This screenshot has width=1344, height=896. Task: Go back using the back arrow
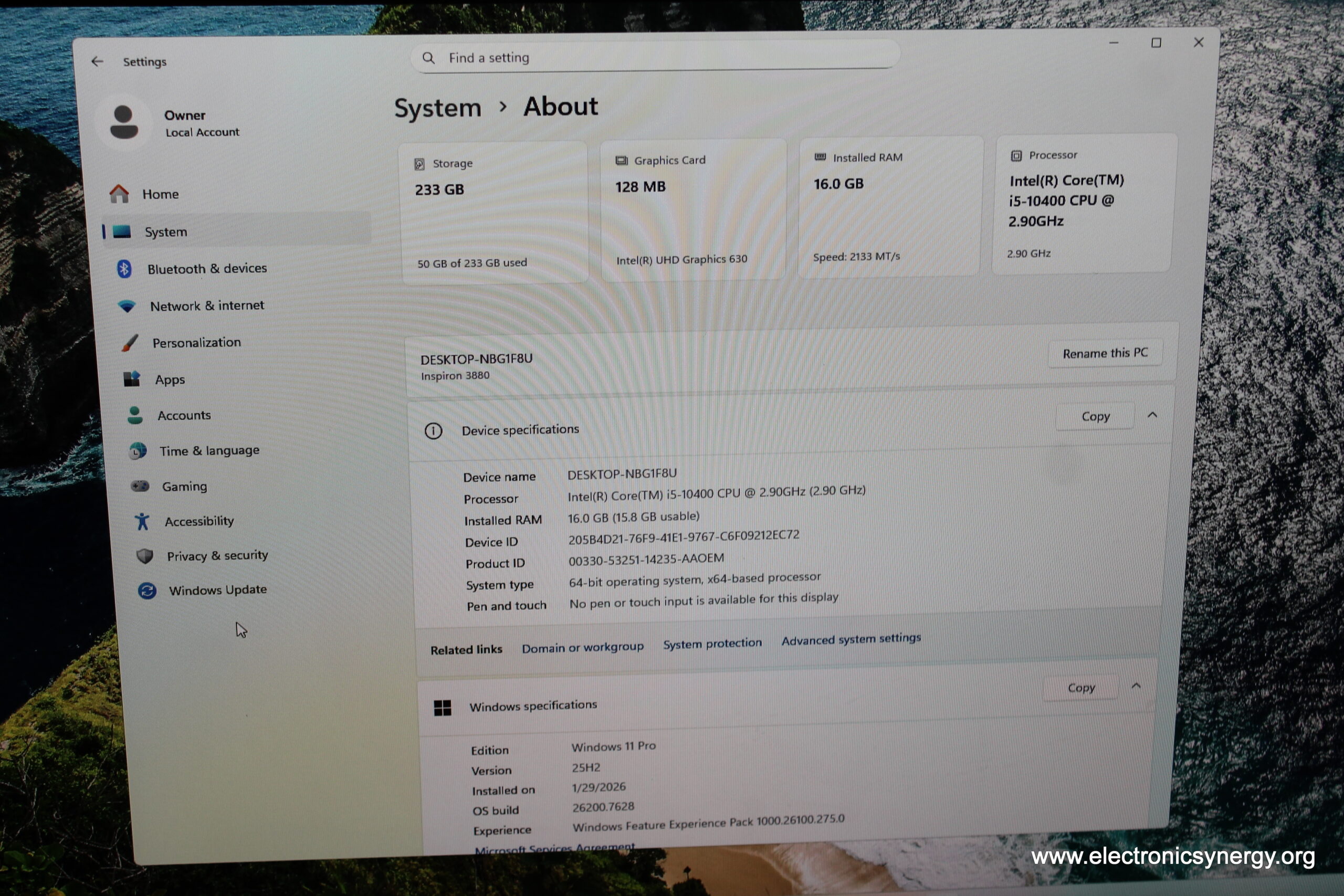coord(97,62)
